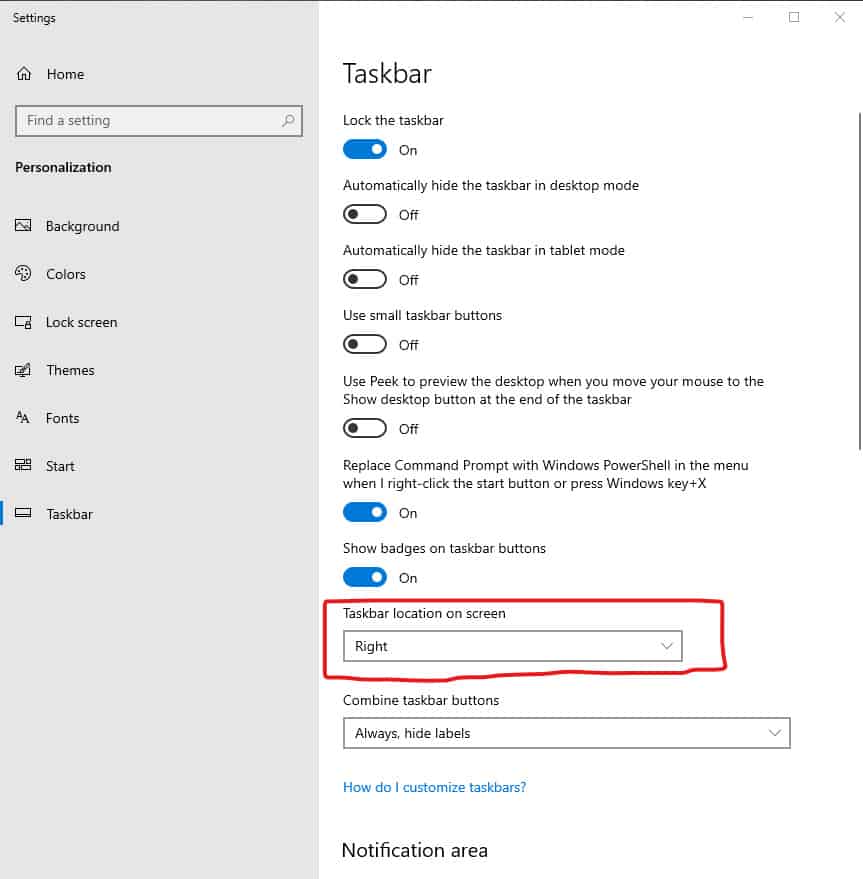Focus the Find a setting search box
Viewport: 863px width, 879px height.
click(x=159, y=121)
